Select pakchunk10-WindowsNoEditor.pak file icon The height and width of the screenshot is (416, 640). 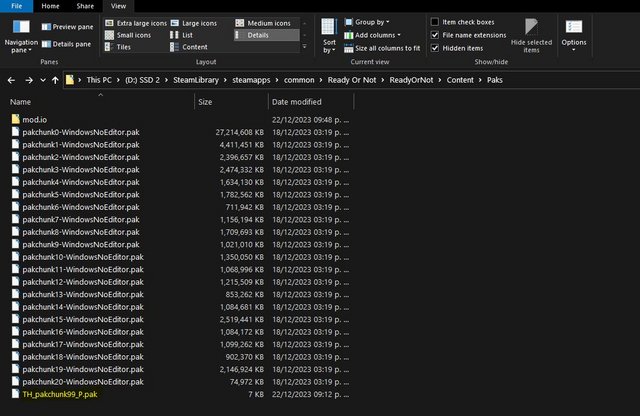click(16, 256)
